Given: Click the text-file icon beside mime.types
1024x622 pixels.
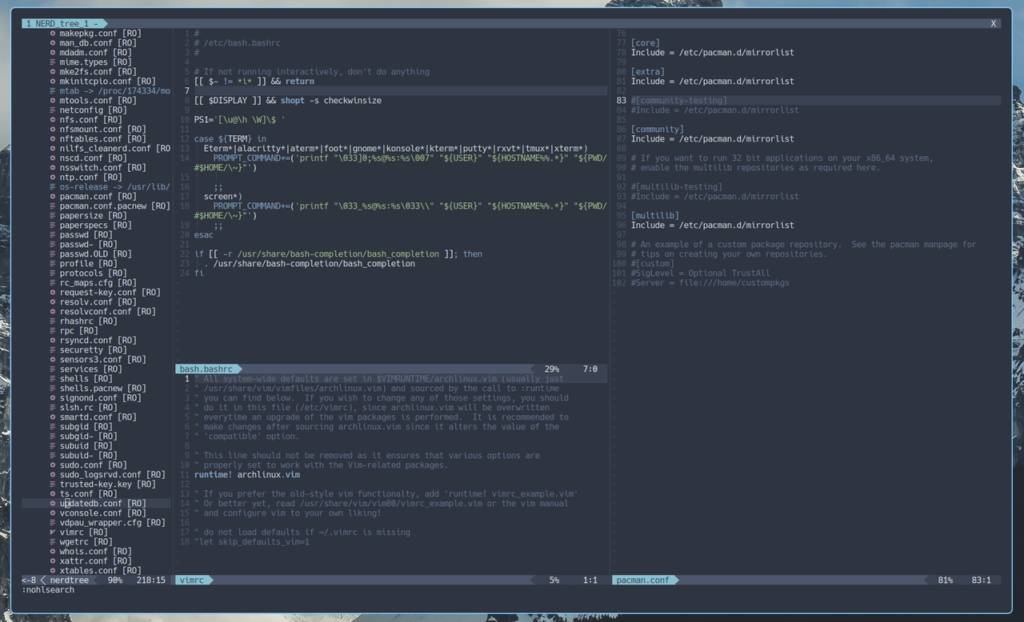Looking at the screenshot, I should click(52, 62).
